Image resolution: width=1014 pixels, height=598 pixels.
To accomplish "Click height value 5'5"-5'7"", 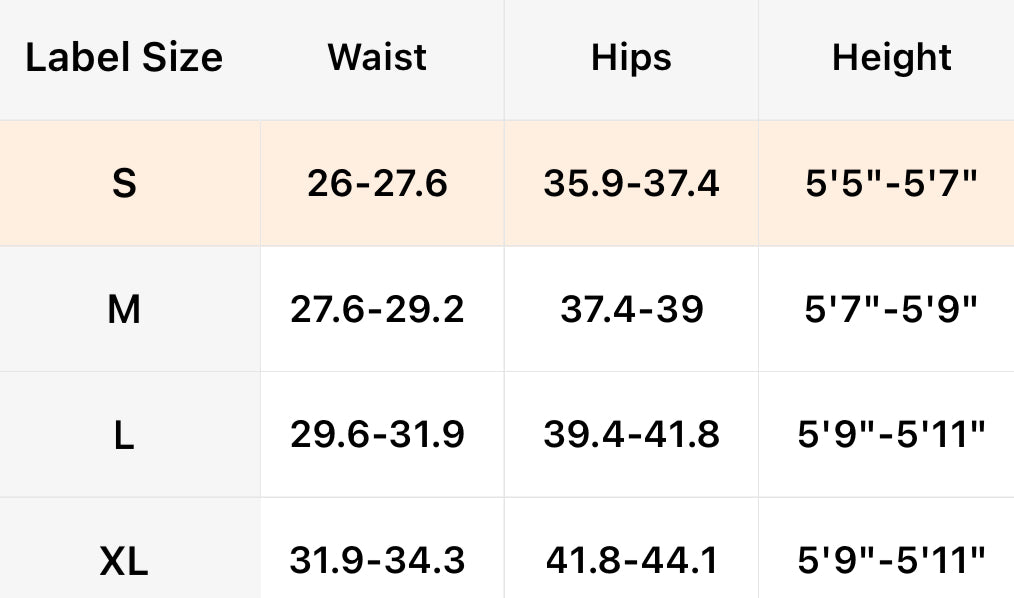I will tap(892, 184).
